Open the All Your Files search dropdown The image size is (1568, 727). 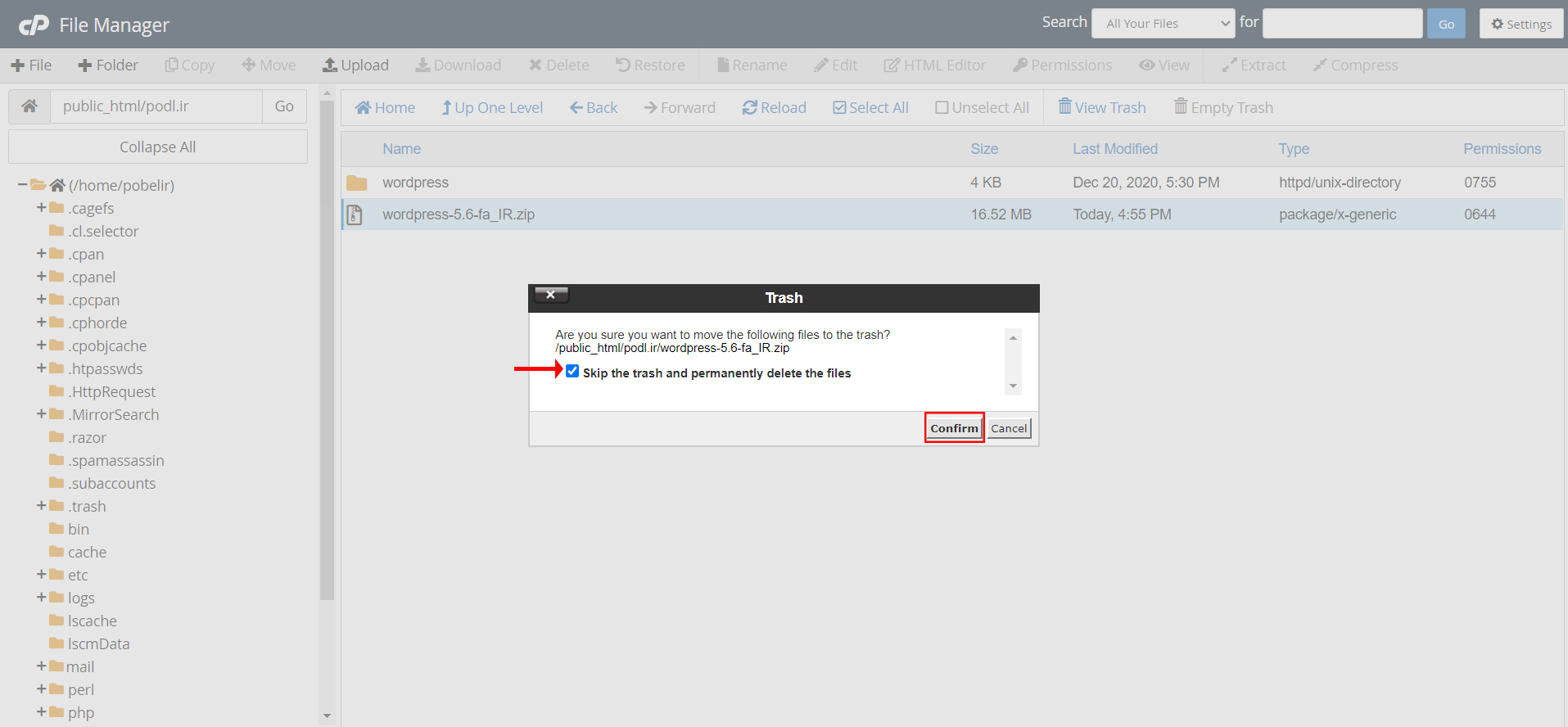click(1163, 24)
